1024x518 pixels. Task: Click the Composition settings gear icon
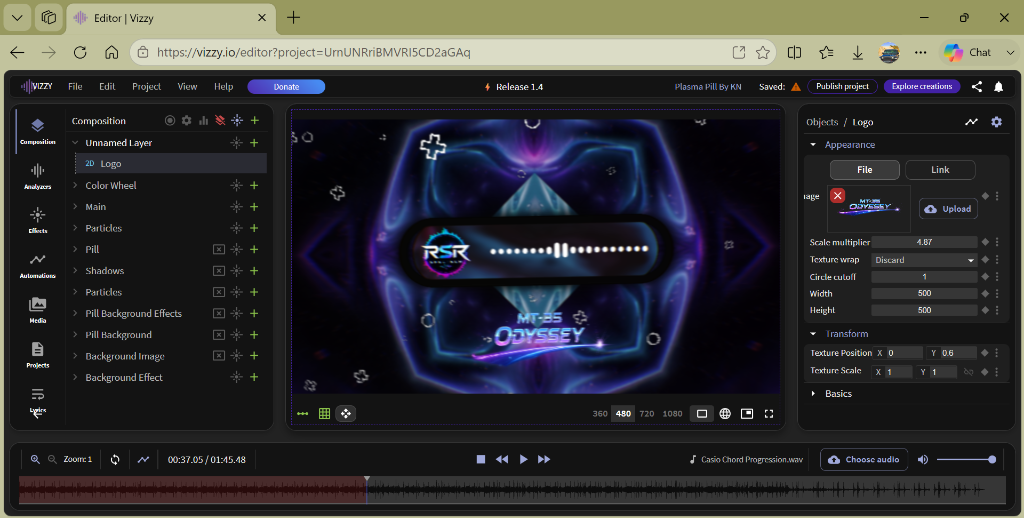pos(187,120)
